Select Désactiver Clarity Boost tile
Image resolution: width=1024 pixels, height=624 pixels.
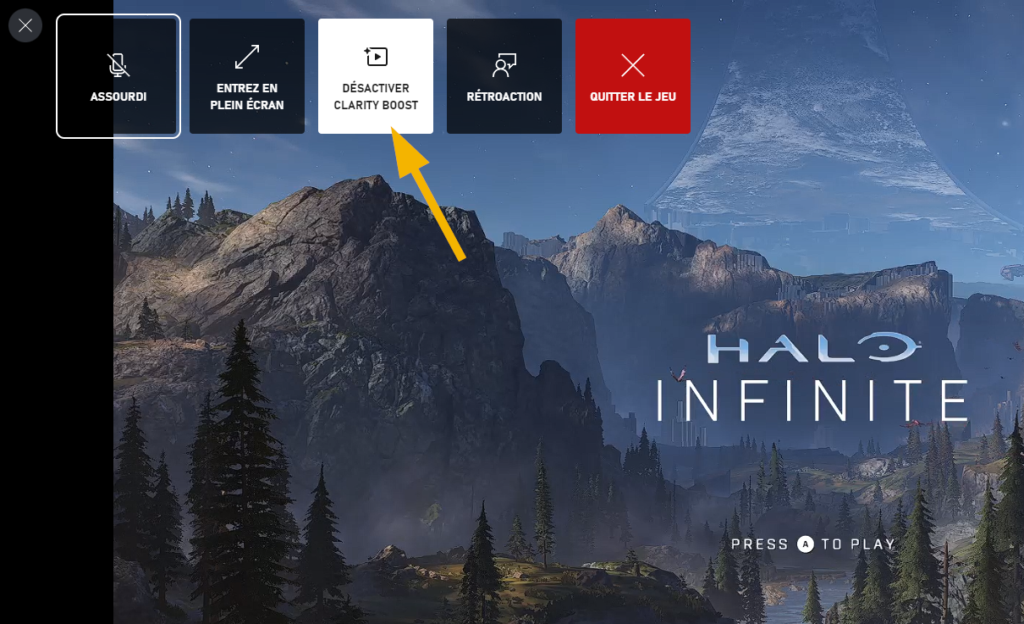[x=376, y=76]
